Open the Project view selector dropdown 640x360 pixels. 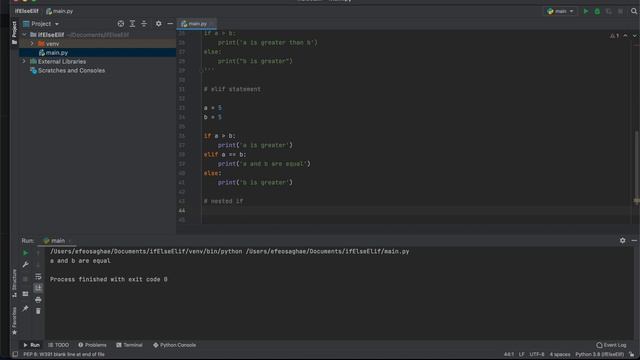coord(41,24)
